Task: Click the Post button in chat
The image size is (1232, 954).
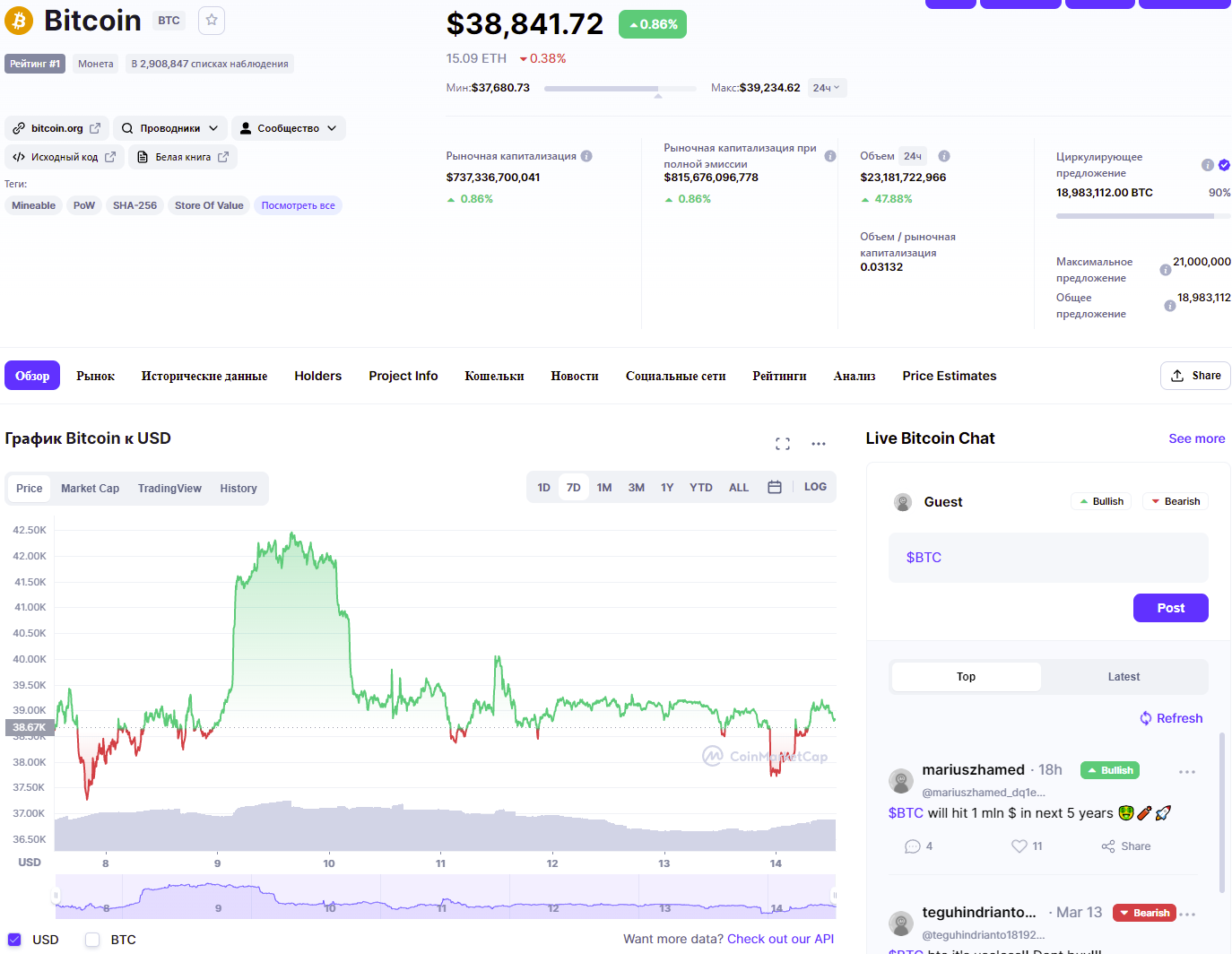Action: click(1170, 608)
